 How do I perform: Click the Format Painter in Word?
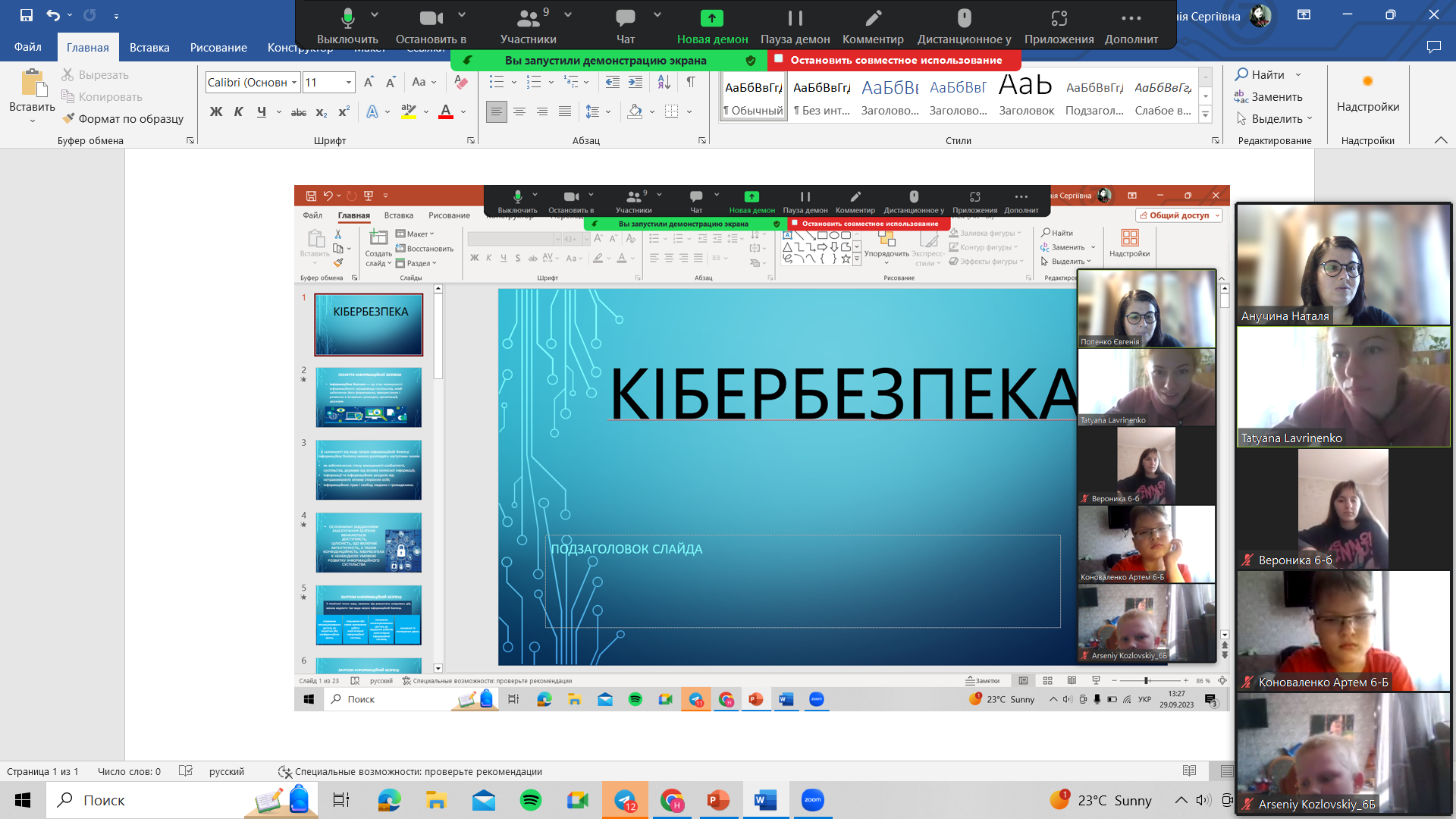click(123, 118)
